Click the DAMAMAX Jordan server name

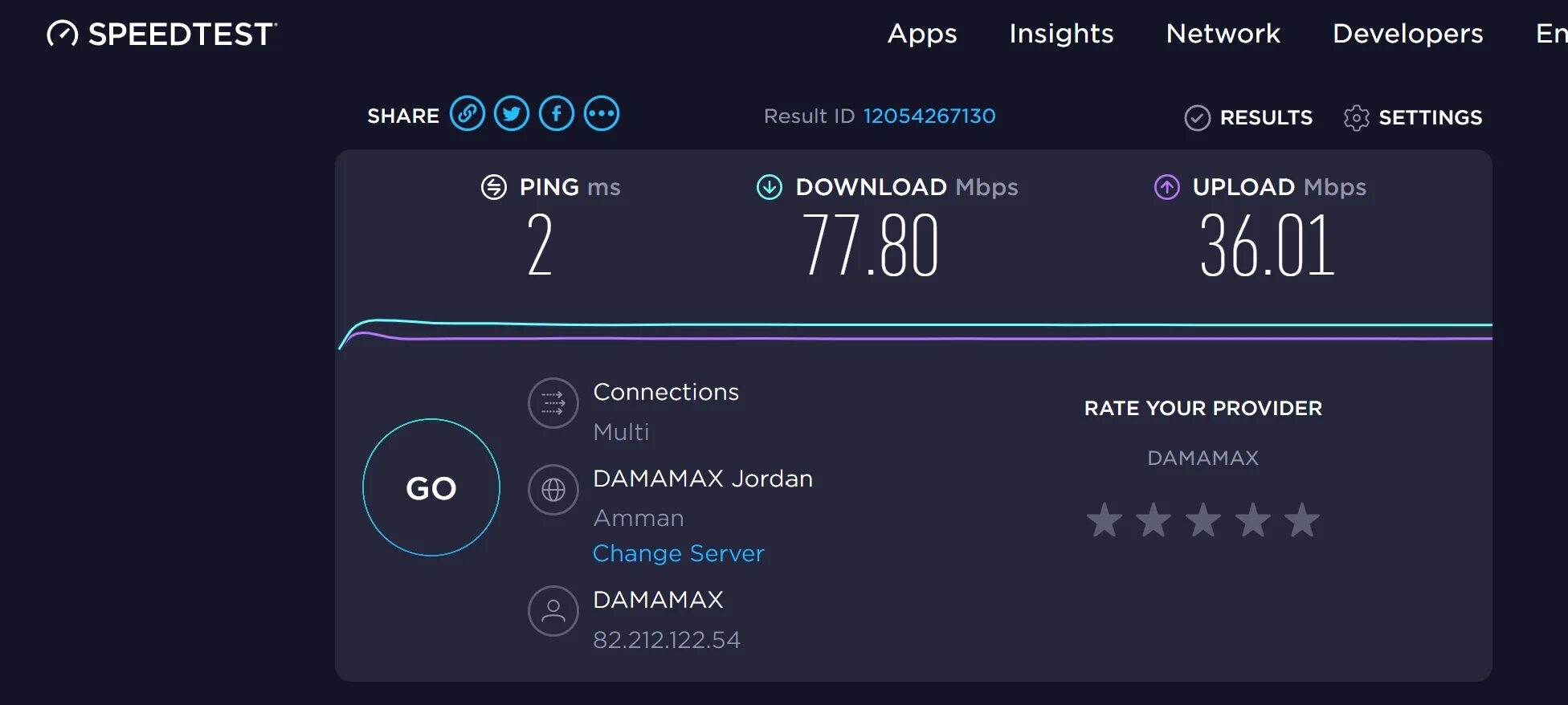pyautogui.click(x=703, y=479)
